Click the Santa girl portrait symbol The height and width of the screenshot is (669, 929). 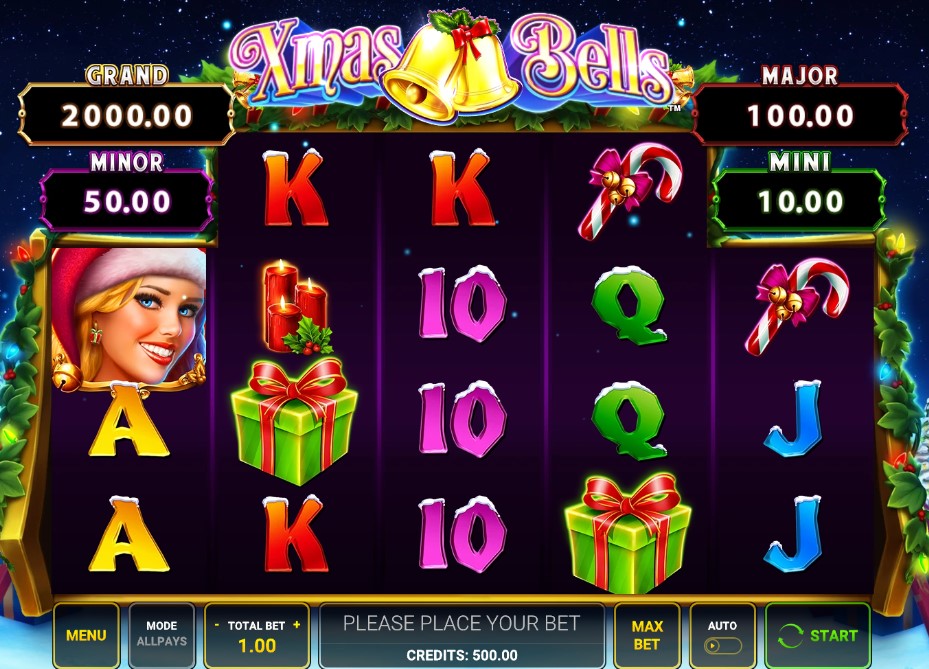pos(129,319)
